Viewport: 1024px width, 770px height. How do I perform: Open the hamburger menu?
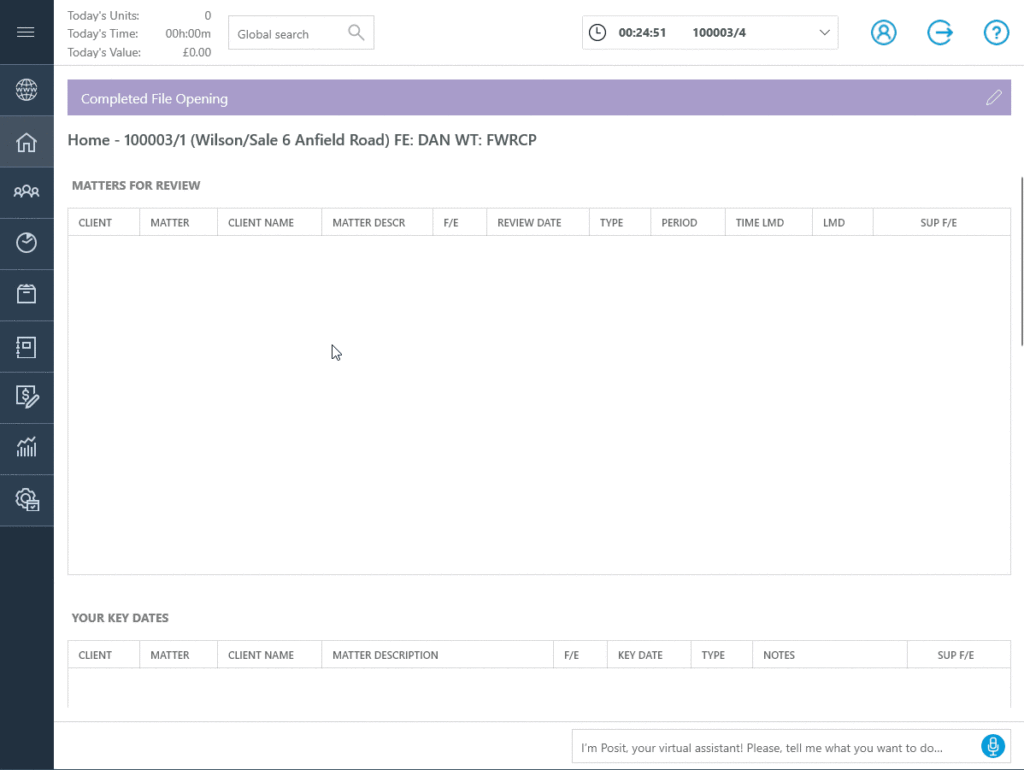click(x=25, y=32)
